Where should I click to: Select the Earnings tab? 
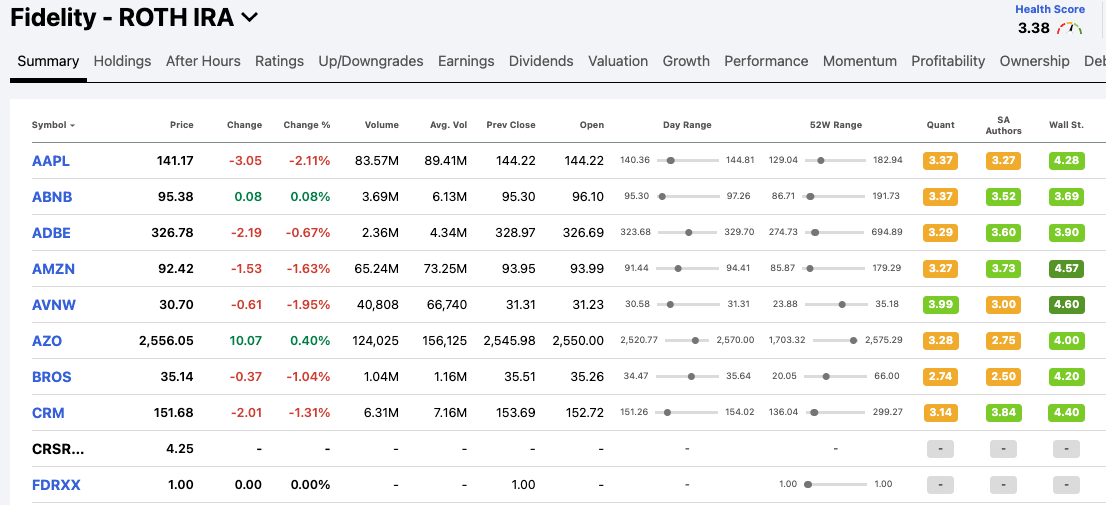(x=466, y=61)
